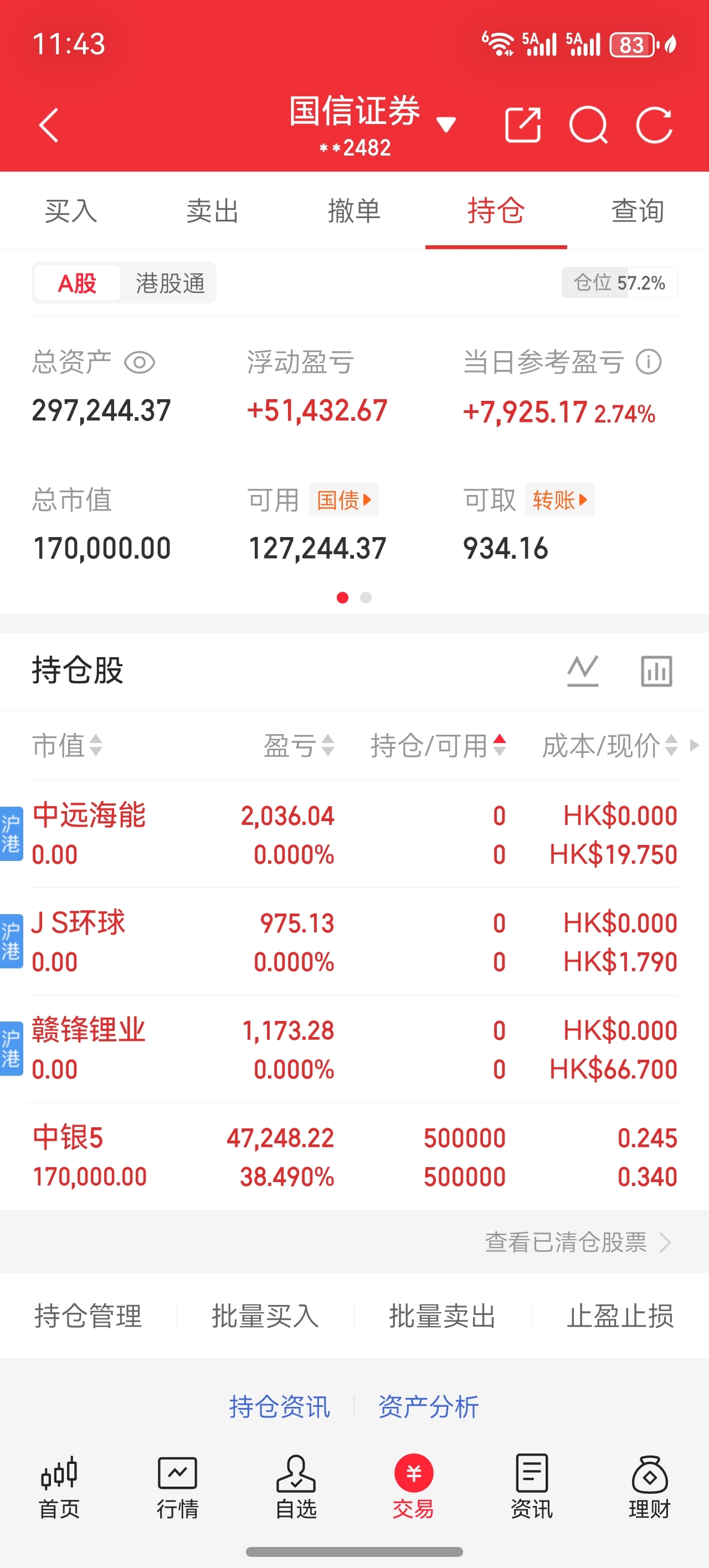Tap the 沪港 tag beside J S环球
The width and height of the screenshot is (709, 1568).
pos(11,941)
